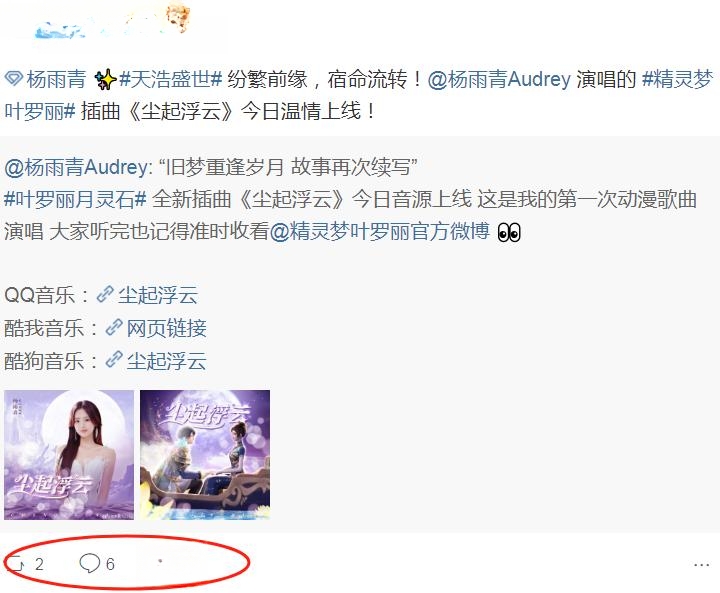
Task: Open the QQ音乐 尘起浮云 song link
Action: [x=158, y=295]
